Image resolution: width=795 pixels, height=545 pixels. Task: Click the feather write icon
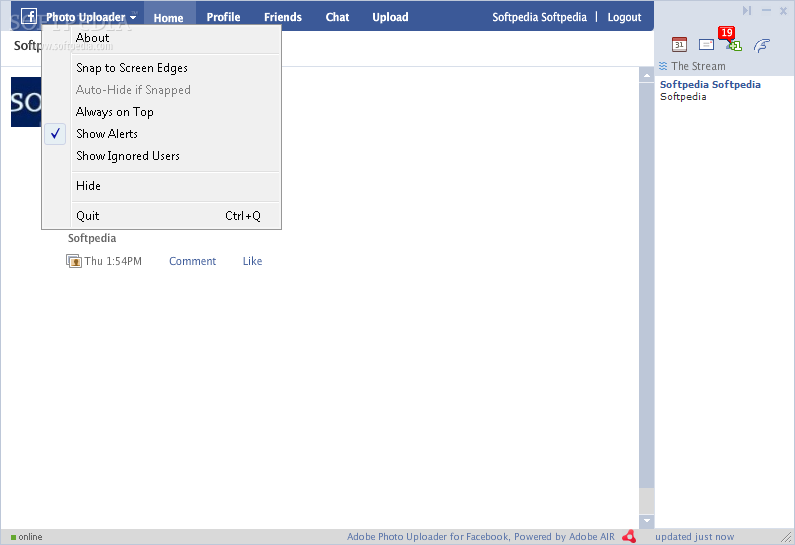[x=762, y=46]
